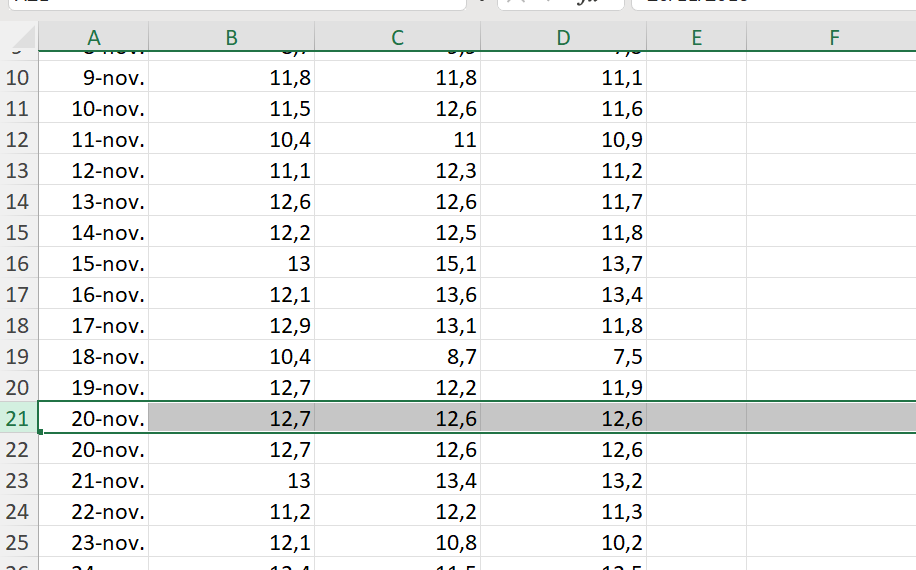The image size is (916, 570).
Task: Select column F header
Action: coord(833,38)
